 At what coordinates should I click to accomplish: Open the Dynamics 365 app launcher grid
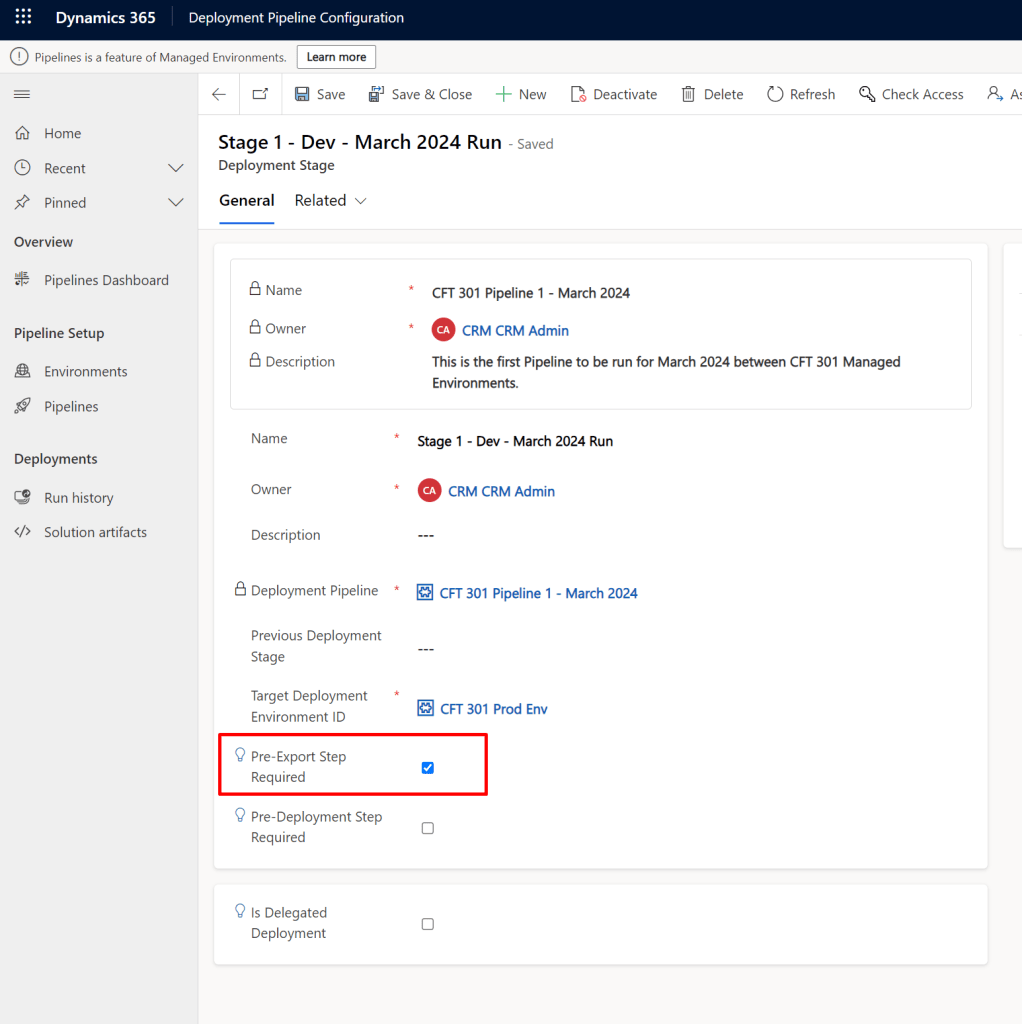click(x=22, y=17)
